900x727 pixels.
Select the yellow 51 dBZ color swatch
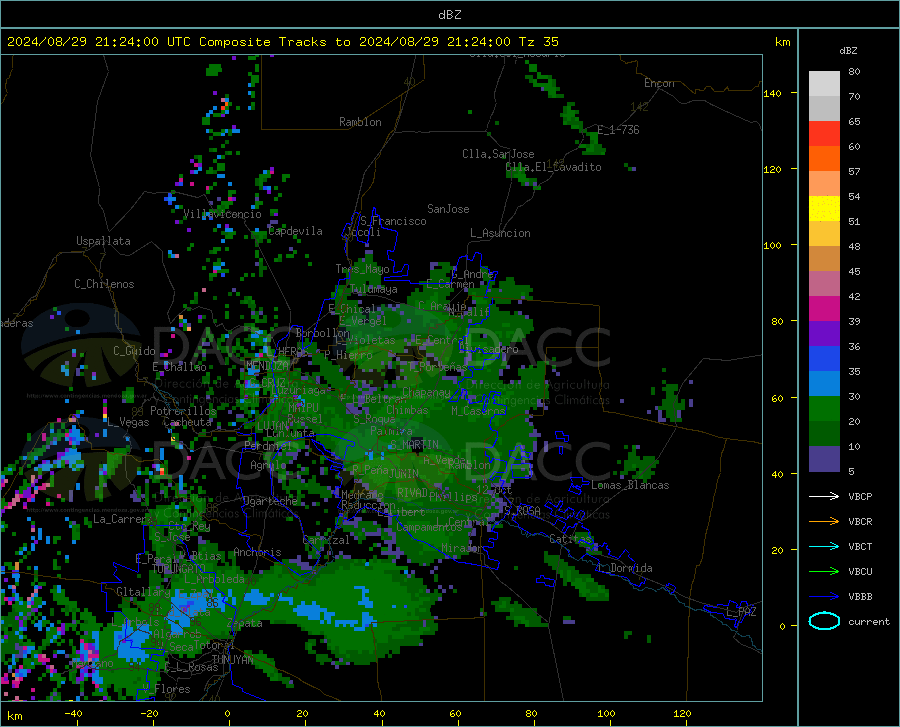824,209
